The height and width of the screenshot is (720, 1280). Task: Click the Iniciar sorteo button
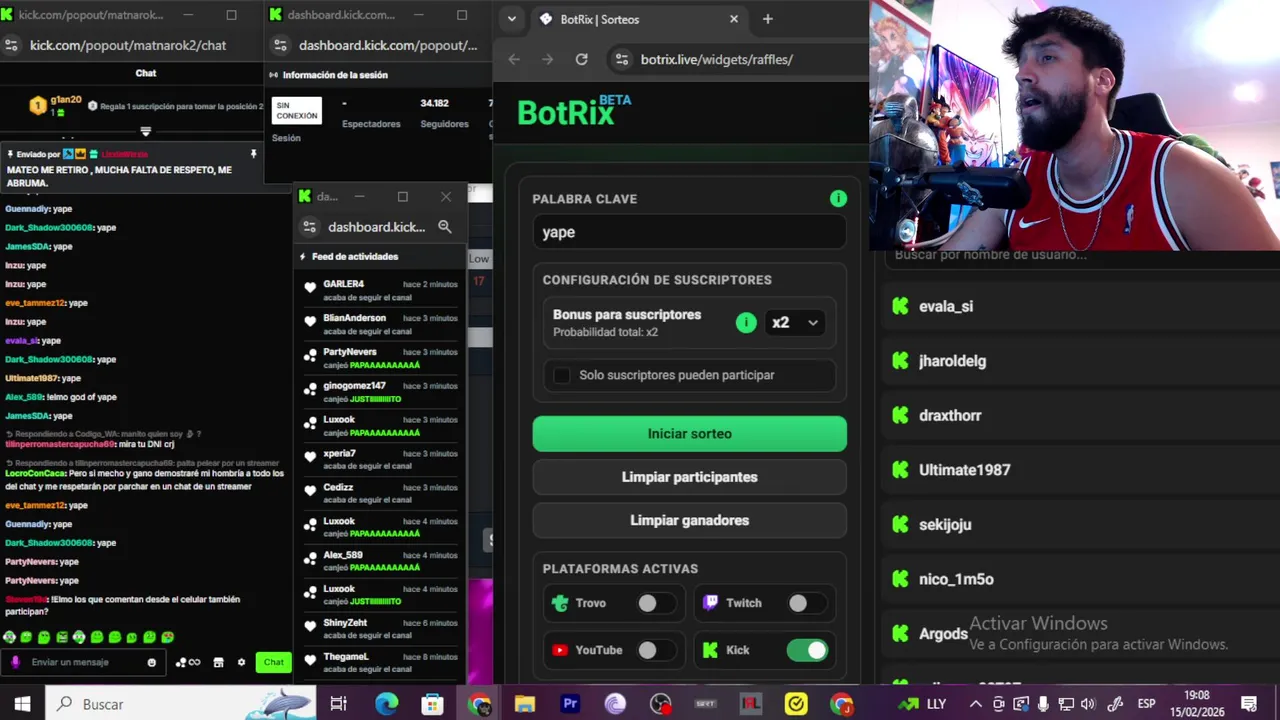click(x=689, y=434)
